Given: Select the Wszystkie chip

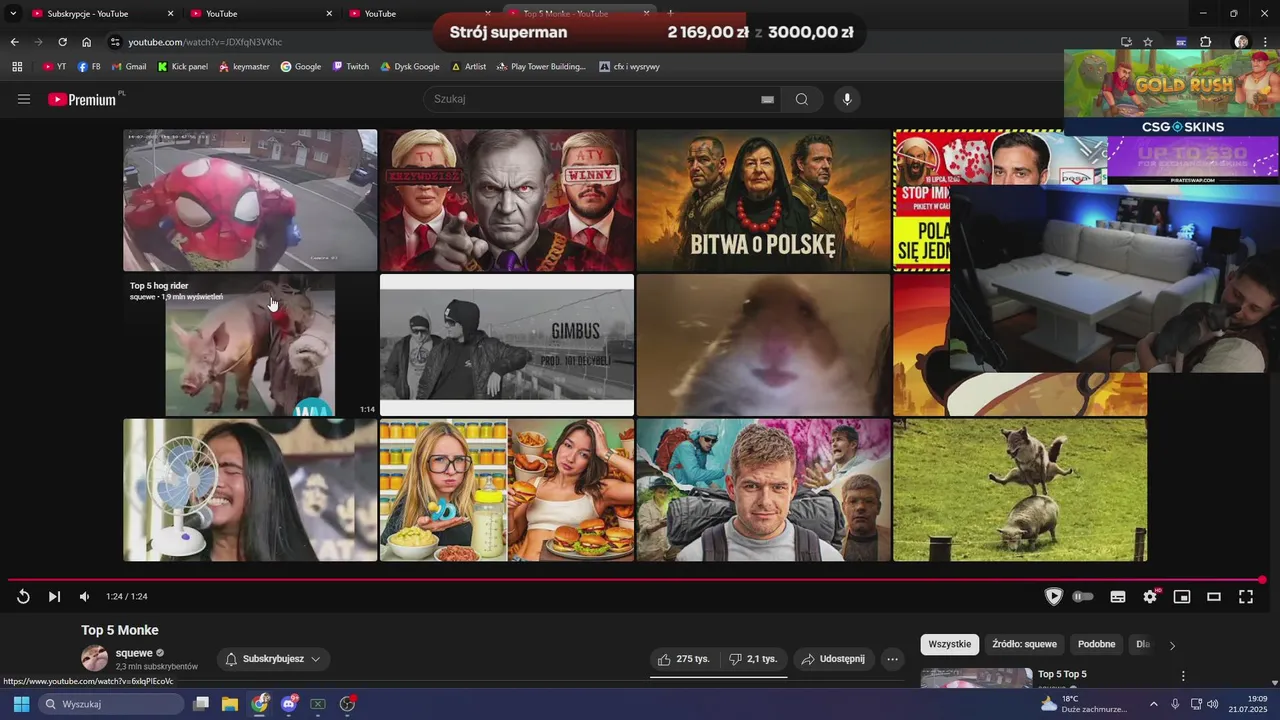Looking at the screenshot, I should [x=949, y=644].
